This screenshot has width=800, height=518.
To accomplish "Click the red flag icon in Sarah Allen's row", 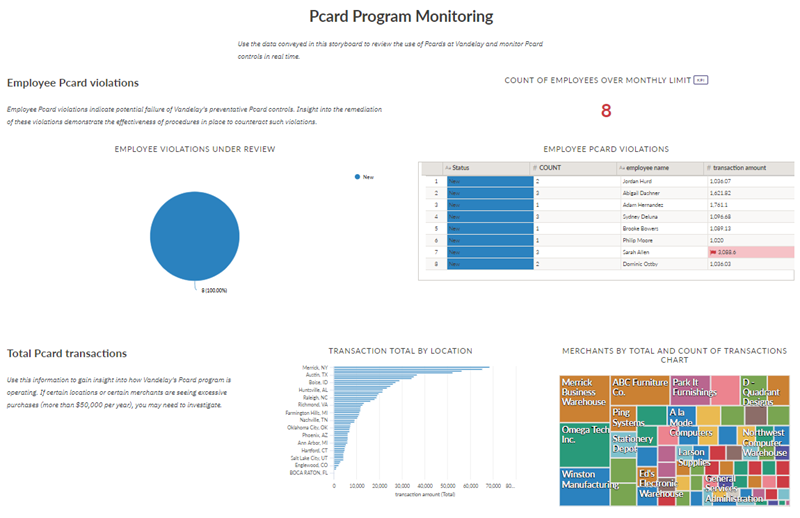I will 711,253.
